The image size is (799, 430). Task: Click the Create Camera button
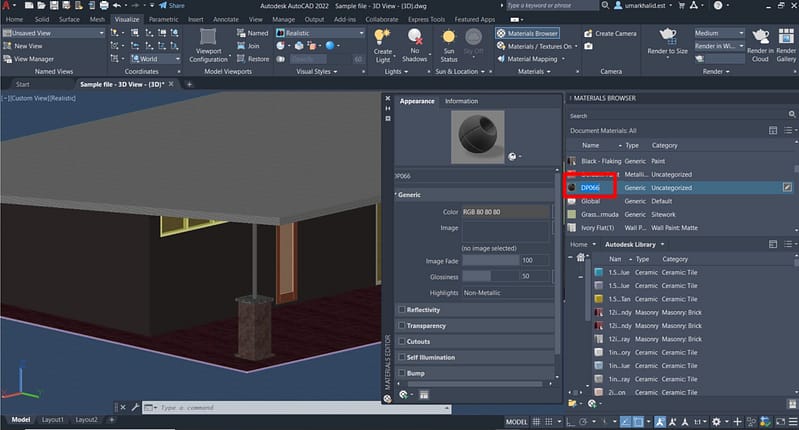click(609, 33)
